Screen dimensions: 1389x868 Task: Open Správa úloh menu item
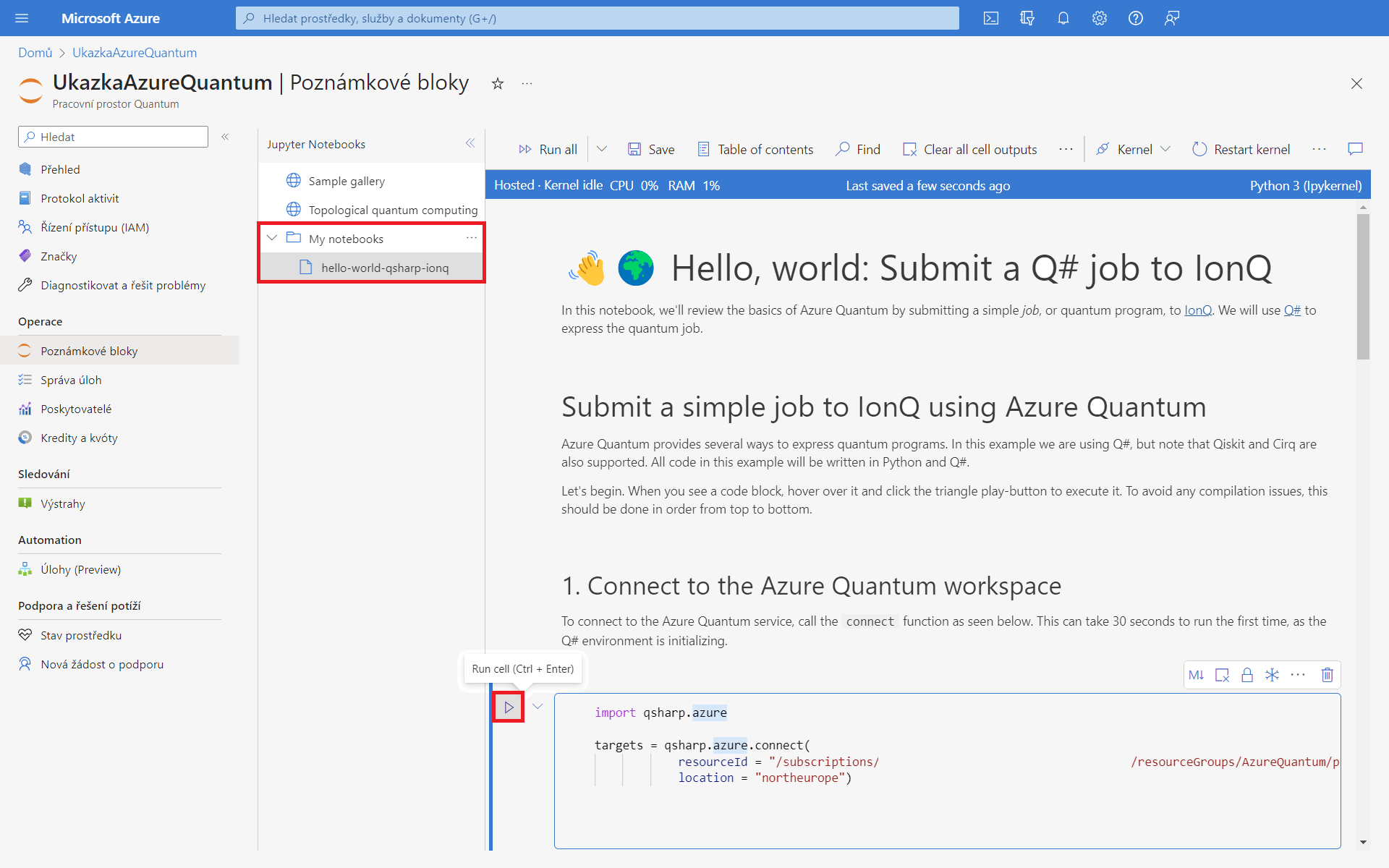coord(71,380)
